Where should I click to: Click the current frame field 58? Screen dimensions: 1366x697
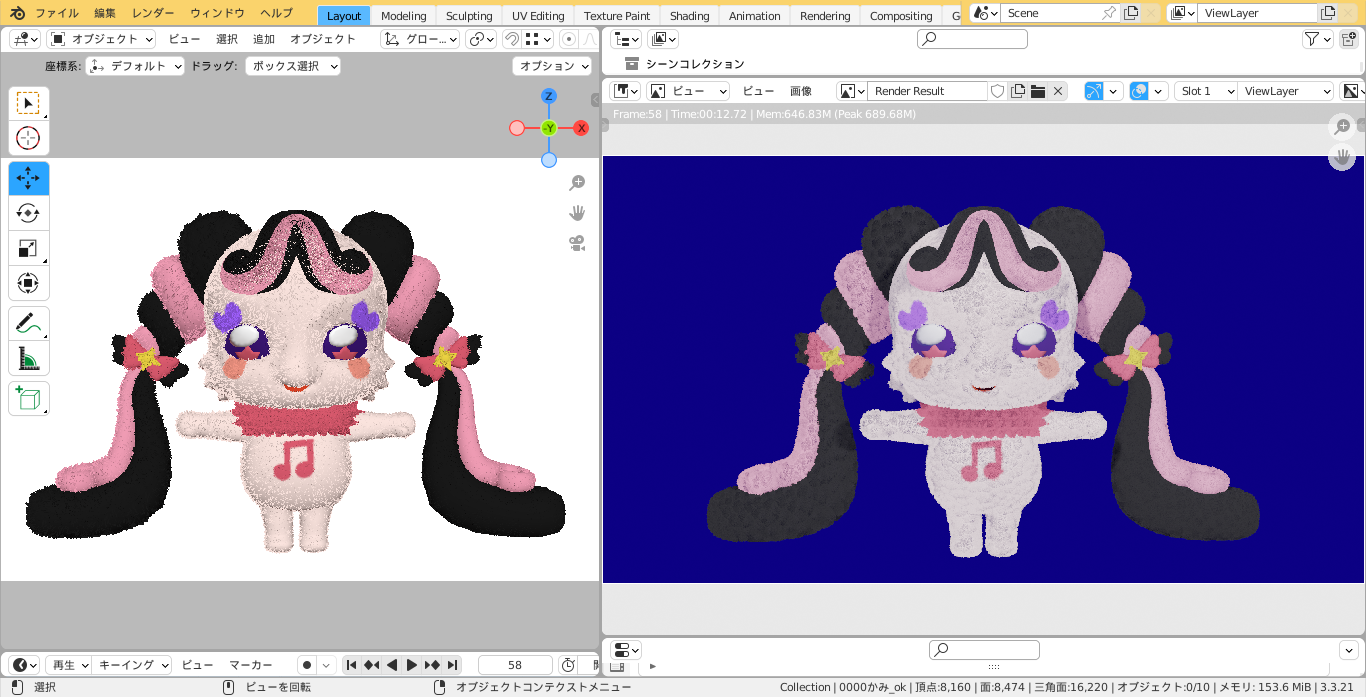coord(515,665)
